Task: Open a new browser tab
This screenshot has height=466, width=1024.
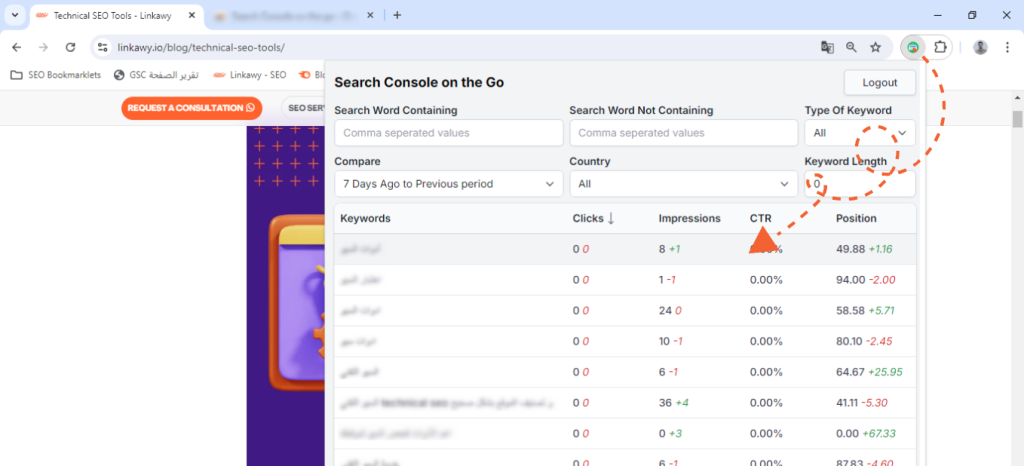Action: click(x=397, y=15)
